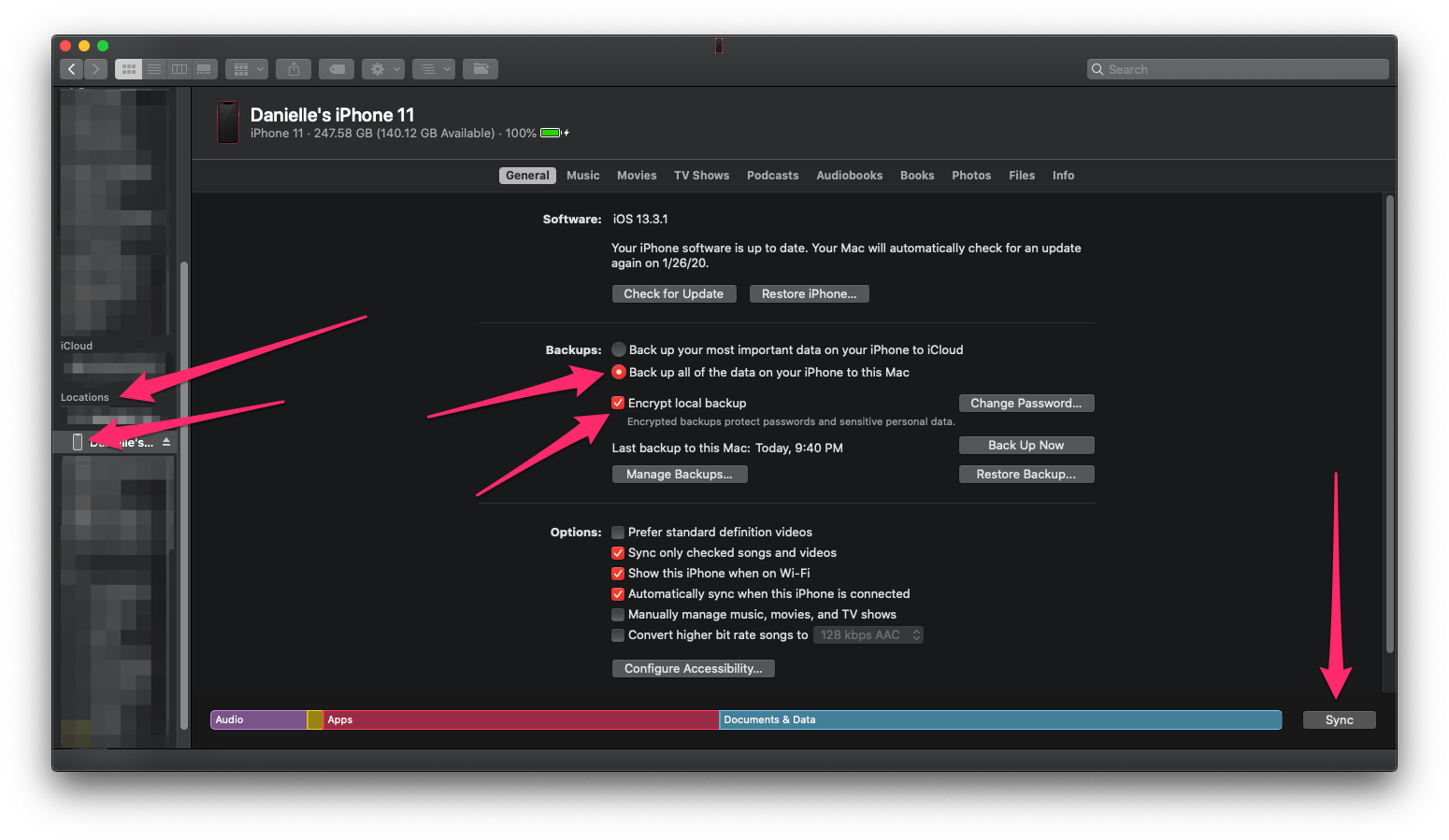
Task: Open the 128 kbps AAC dropdown
Action: tap(868, 635)
